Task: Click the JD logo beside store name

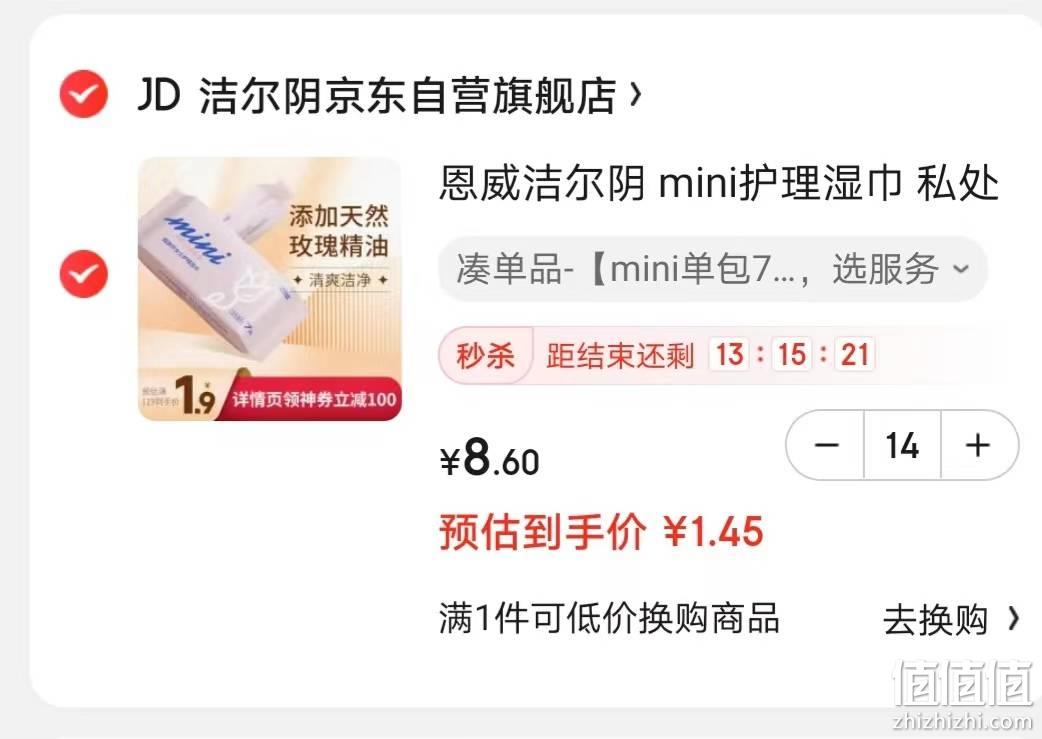Action: [x=159, y=94]
